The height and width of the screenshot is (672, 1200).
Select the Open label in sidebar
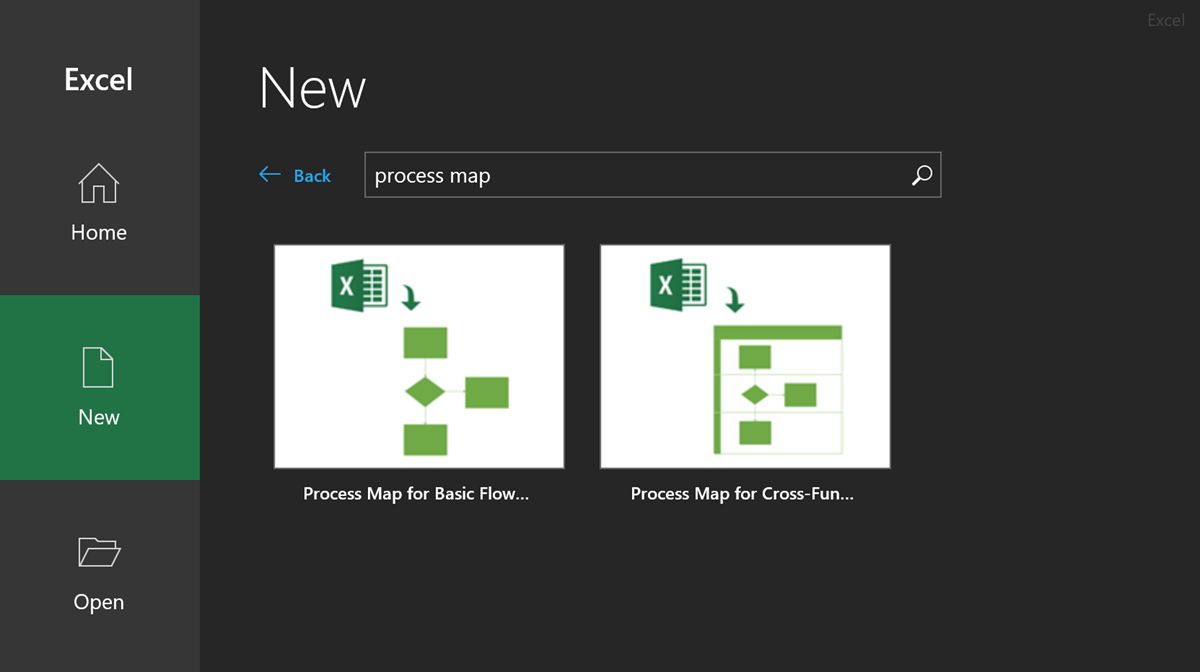point(99,602)
